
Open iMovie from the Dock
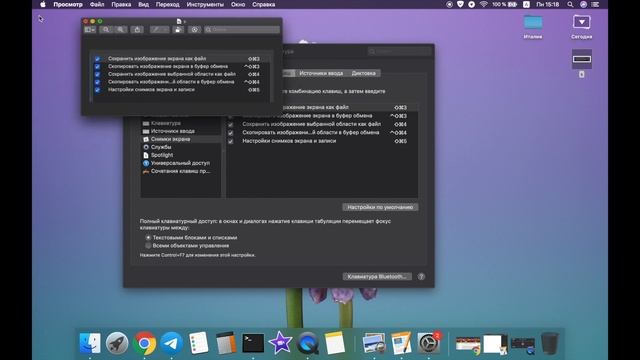280,343
